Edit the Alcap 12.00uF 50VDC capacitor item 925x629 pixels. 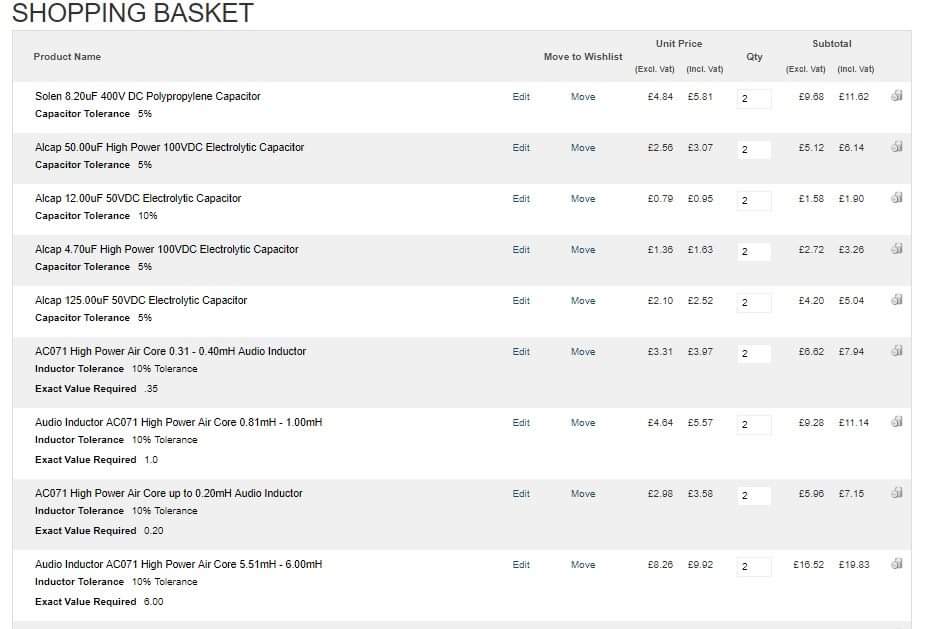tap(521, 199)
